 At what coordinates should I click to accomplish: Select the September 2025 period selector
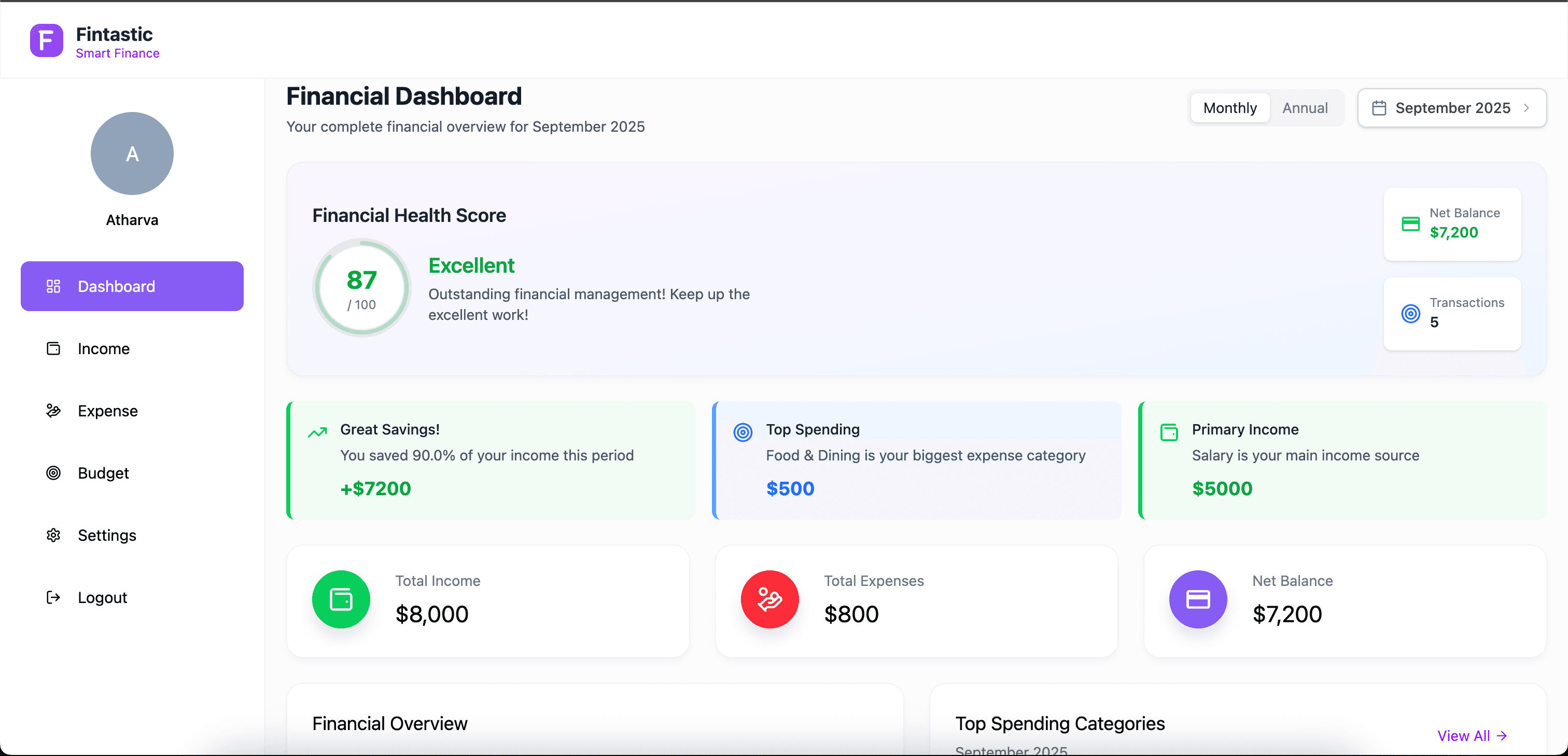click(x=1452, y=107)
